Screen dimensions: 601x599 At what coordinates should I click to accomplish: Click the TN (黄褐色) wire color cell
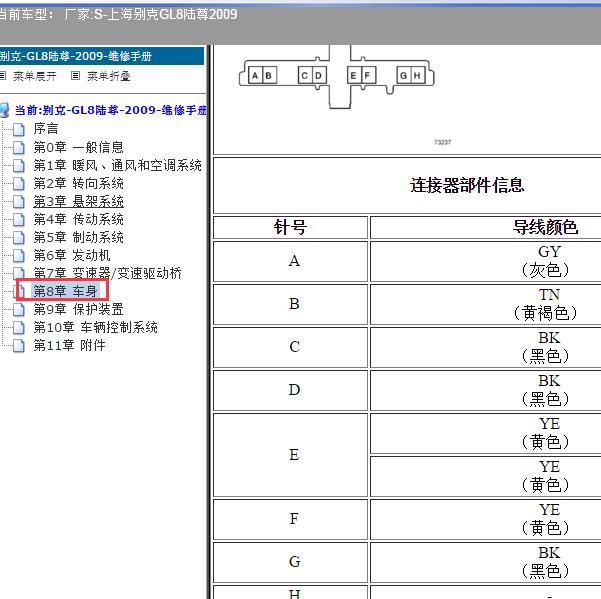pyautogui.click(x=486, y=304)
